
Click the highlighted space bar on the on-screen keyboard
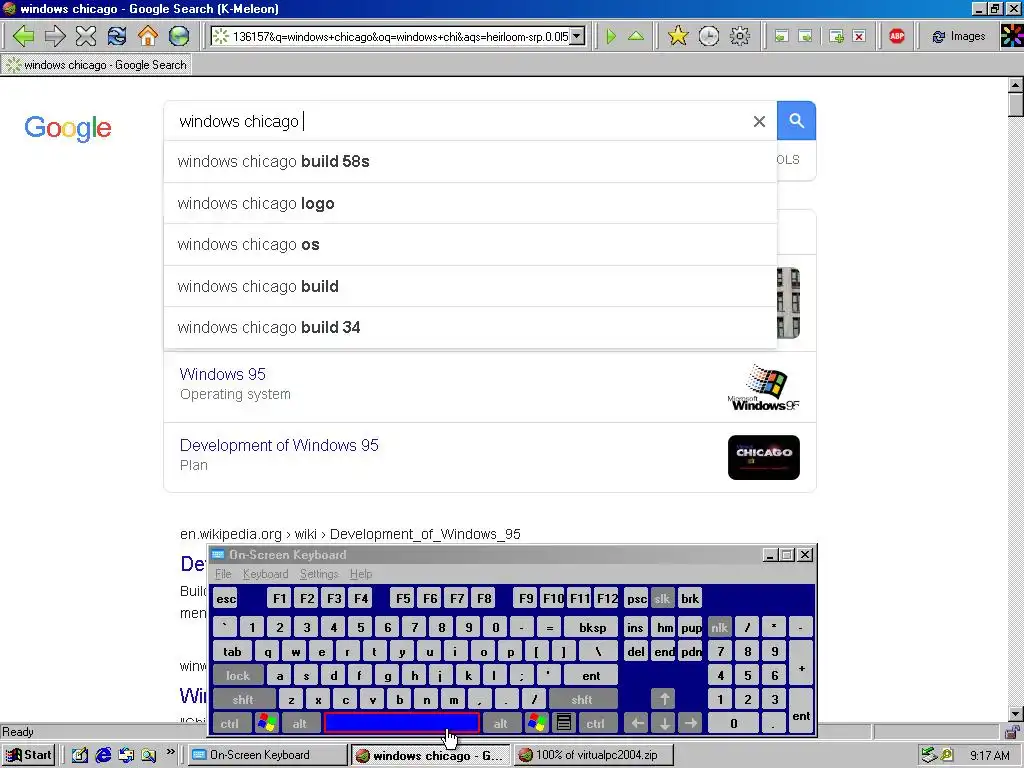click(402, 724)
